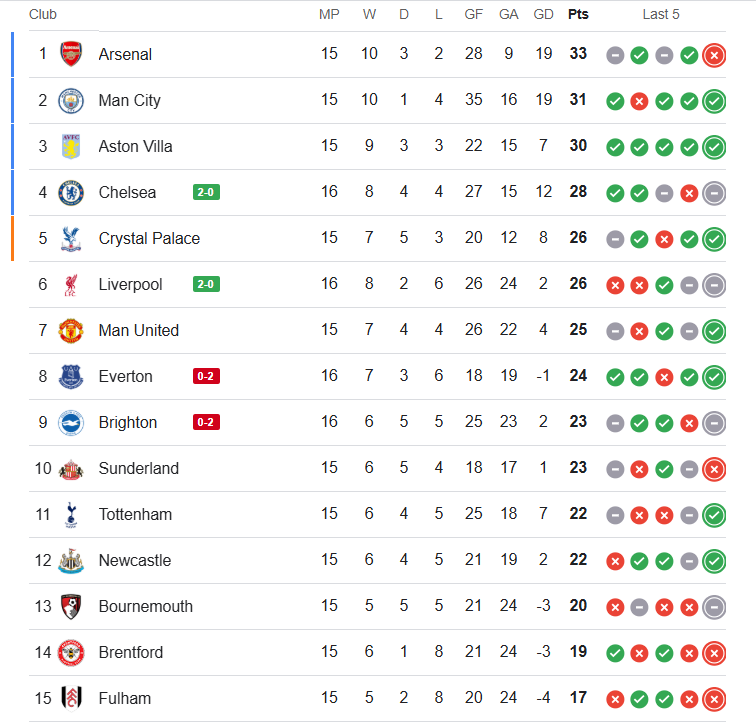Click Everton's red 0-2 score badge
This screenshot has width=756, height=724.
point(206,376)
